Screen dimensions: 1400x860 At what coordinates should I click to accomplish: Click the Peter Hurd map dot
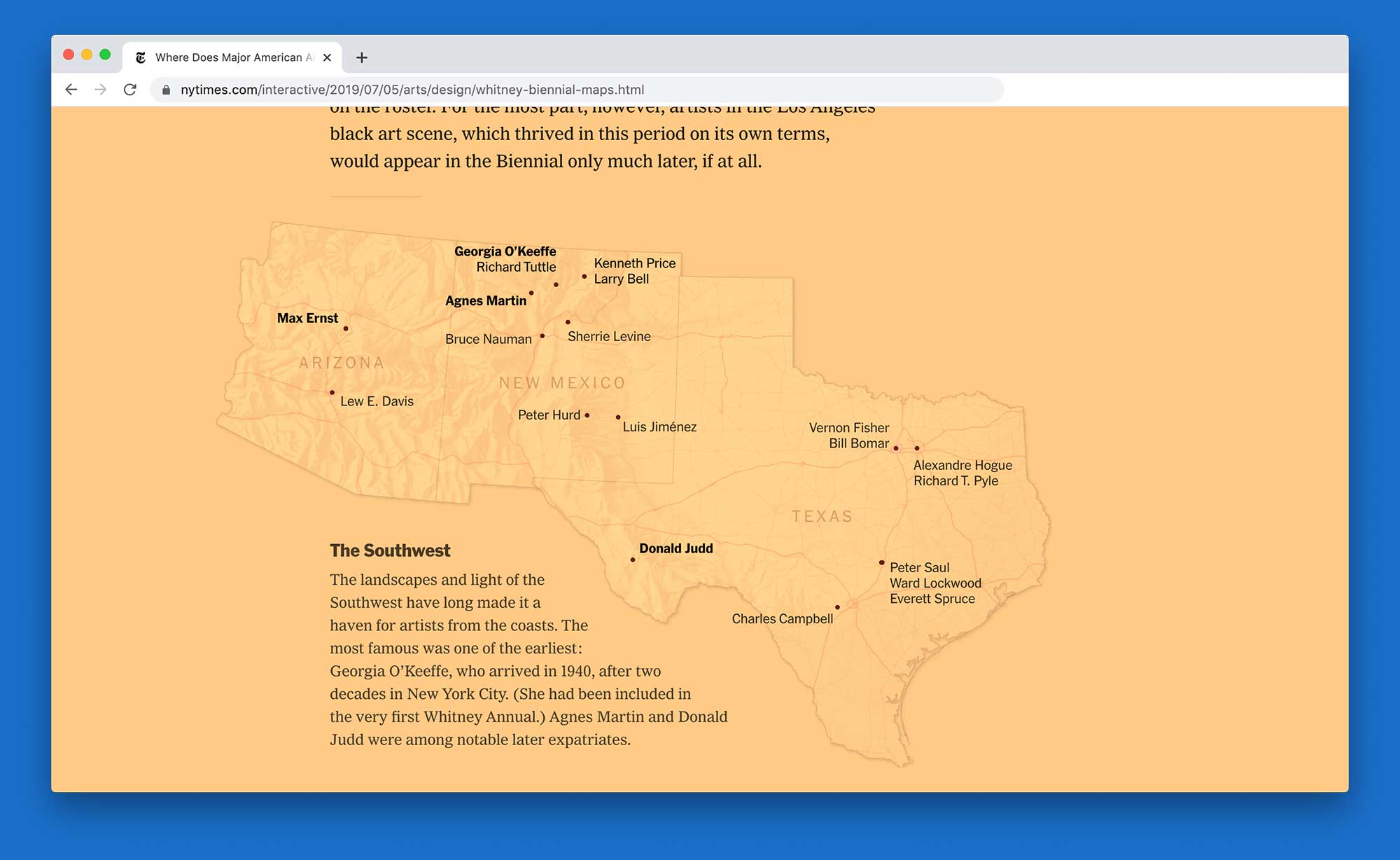coord(587,415)
